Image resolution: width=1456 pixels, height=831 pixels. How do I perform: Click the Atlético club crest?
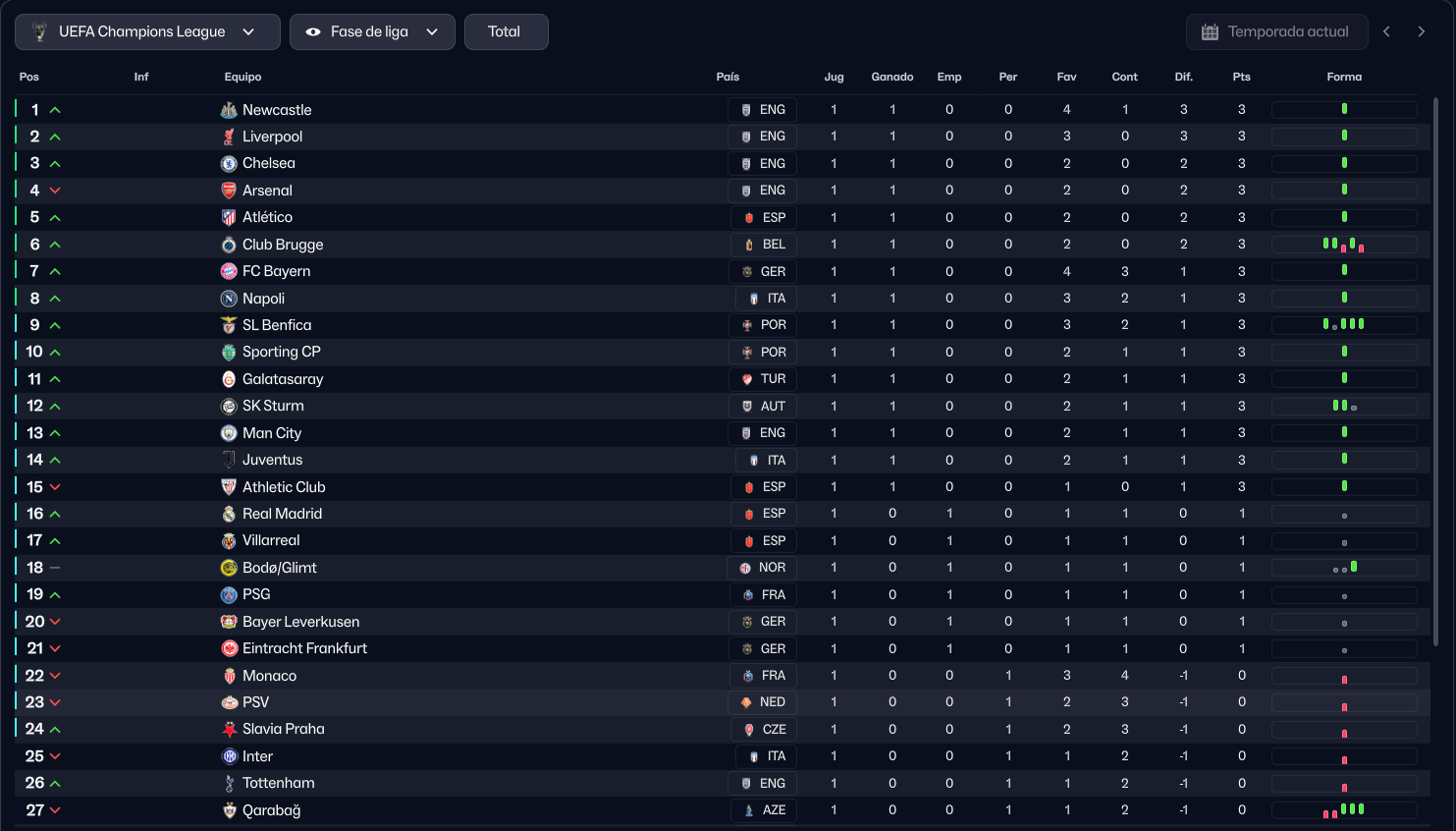(x=229, y=217)
